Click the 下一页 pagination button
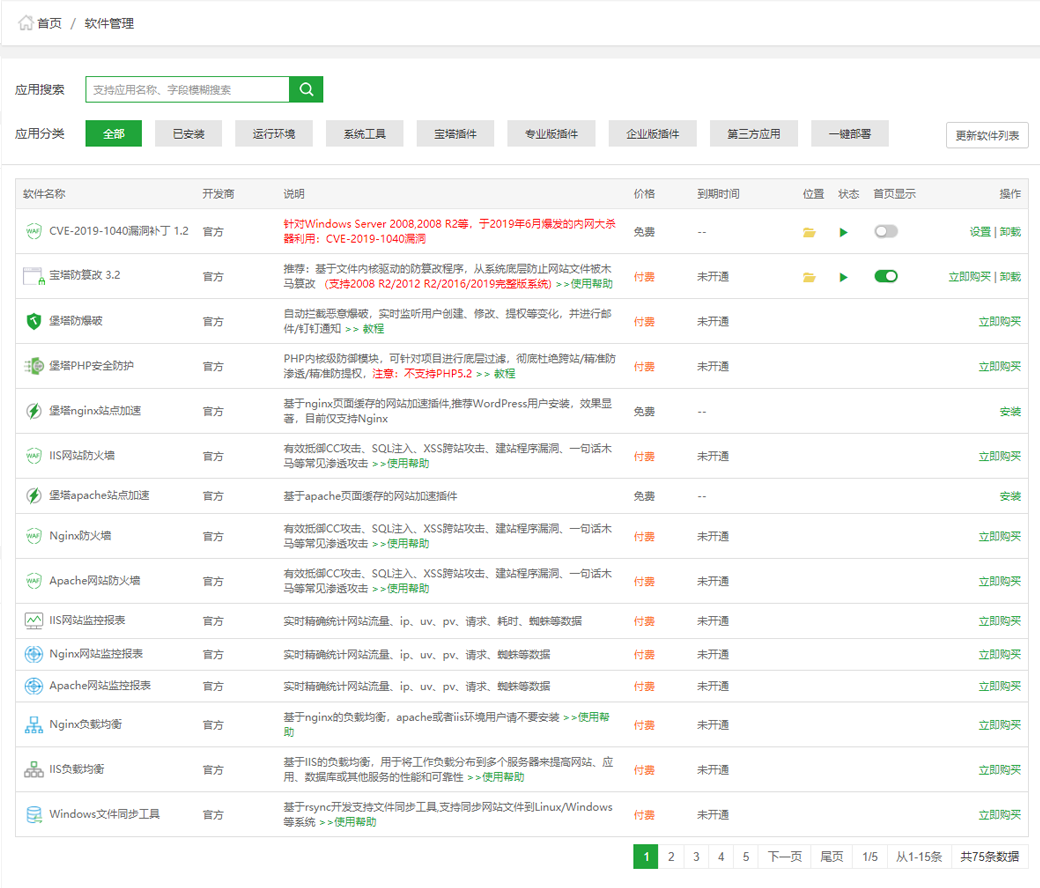1040x888 pixels. [x=784, y=857]
